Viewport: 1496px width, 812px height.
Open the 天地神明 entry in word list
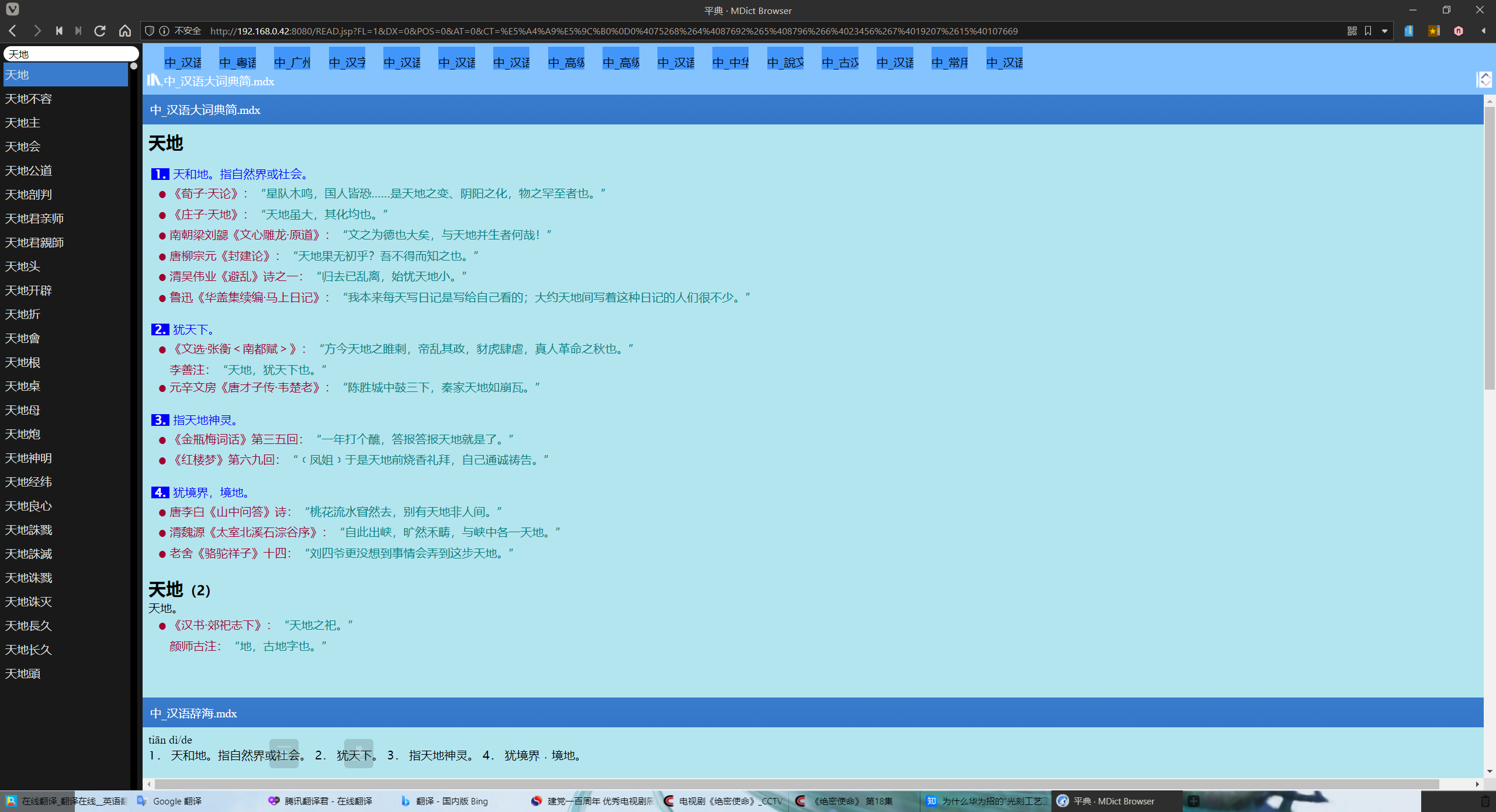29,458
